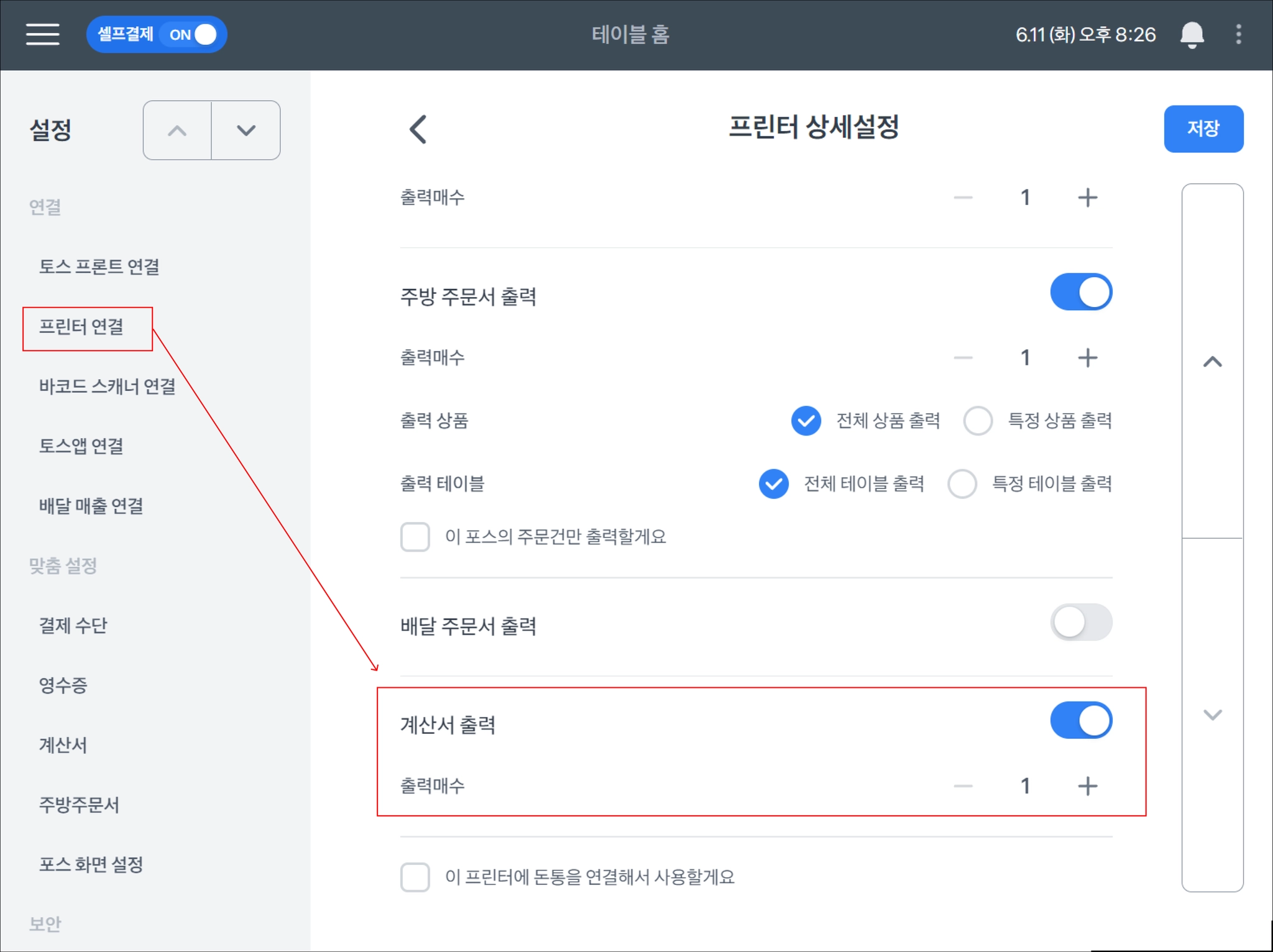Click the settings sidebar down chevron
Image resolution: width=1273 pixels, height=952 pixels.
246,130
